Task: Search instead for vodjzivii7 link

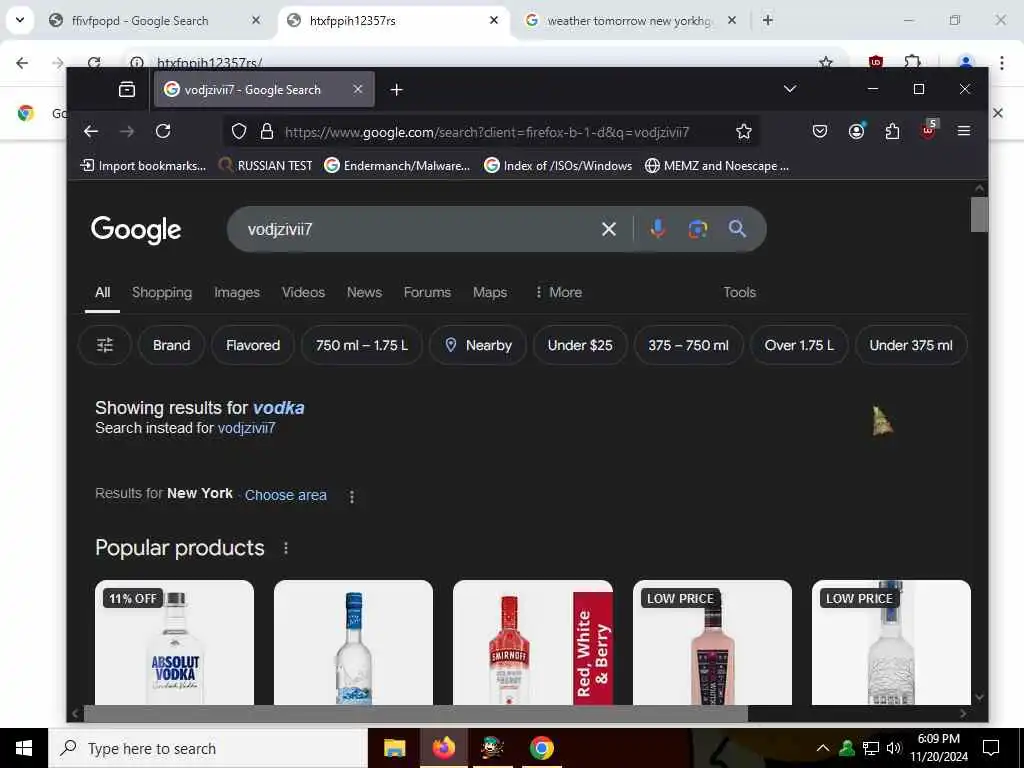Action: [246, 428]
